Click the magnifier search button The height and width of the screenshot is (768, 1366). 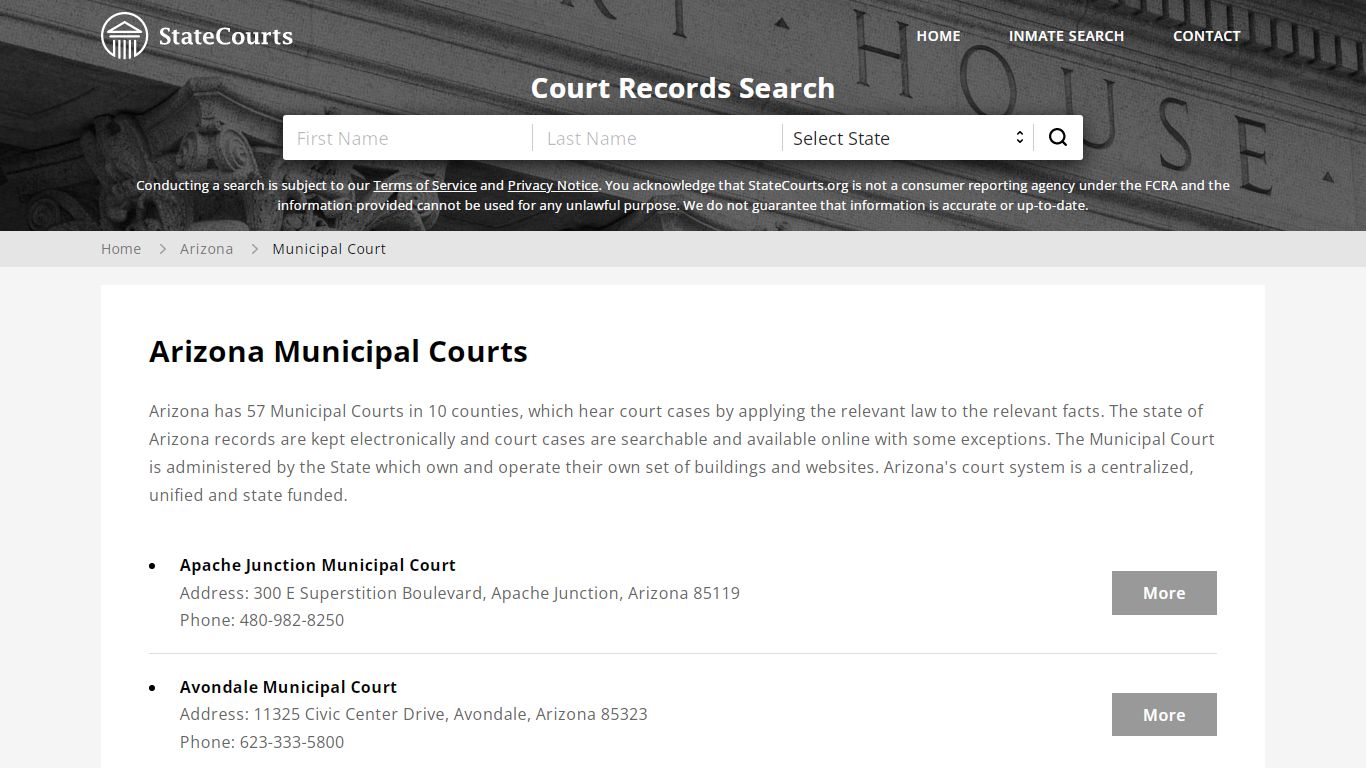point(1058,138)
